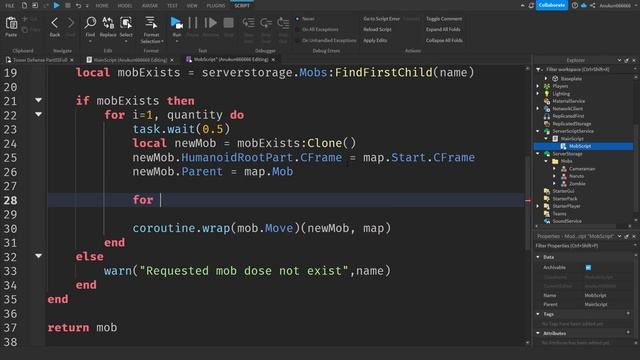Click the Filter workspace search field

(584, 69)
